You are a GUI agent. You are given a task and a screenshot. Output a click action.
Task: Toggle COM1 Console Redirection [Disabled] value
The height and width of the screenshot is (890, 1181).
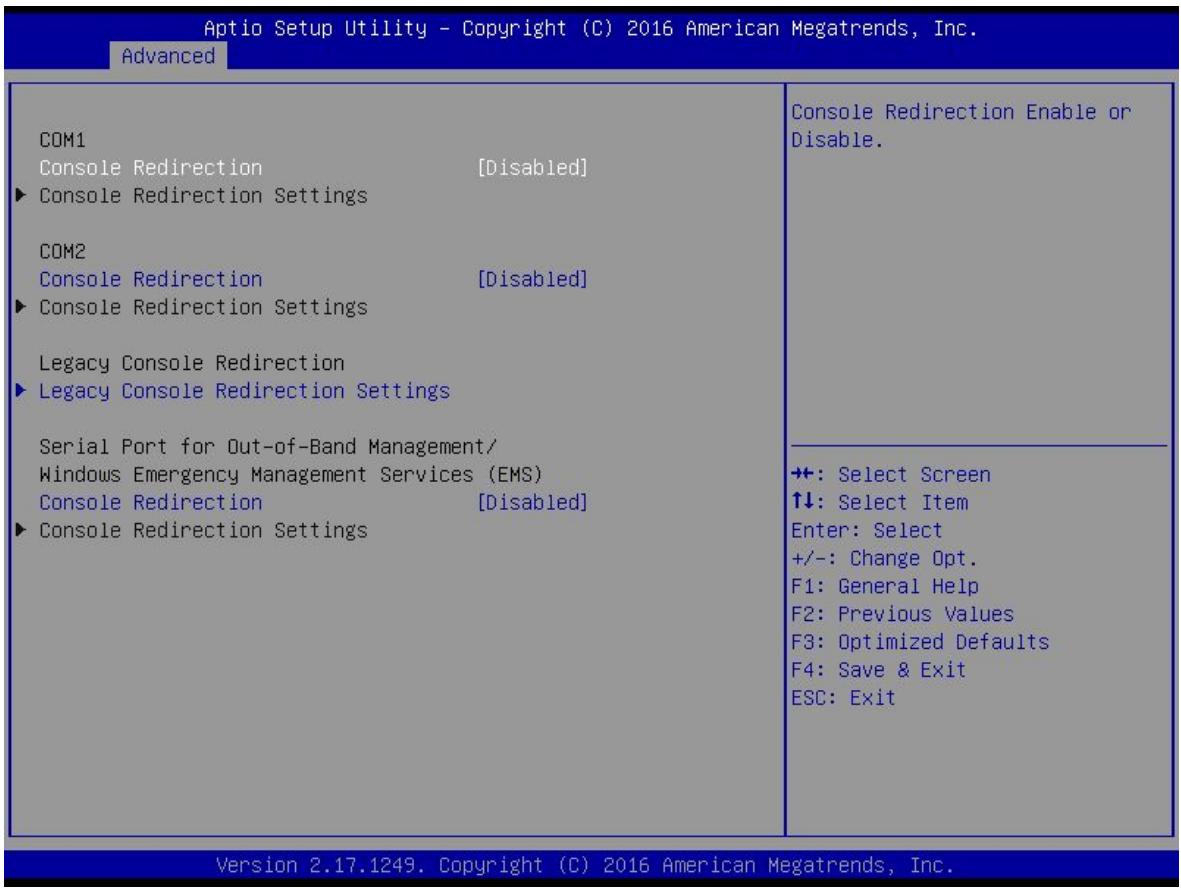click(532, 167)
